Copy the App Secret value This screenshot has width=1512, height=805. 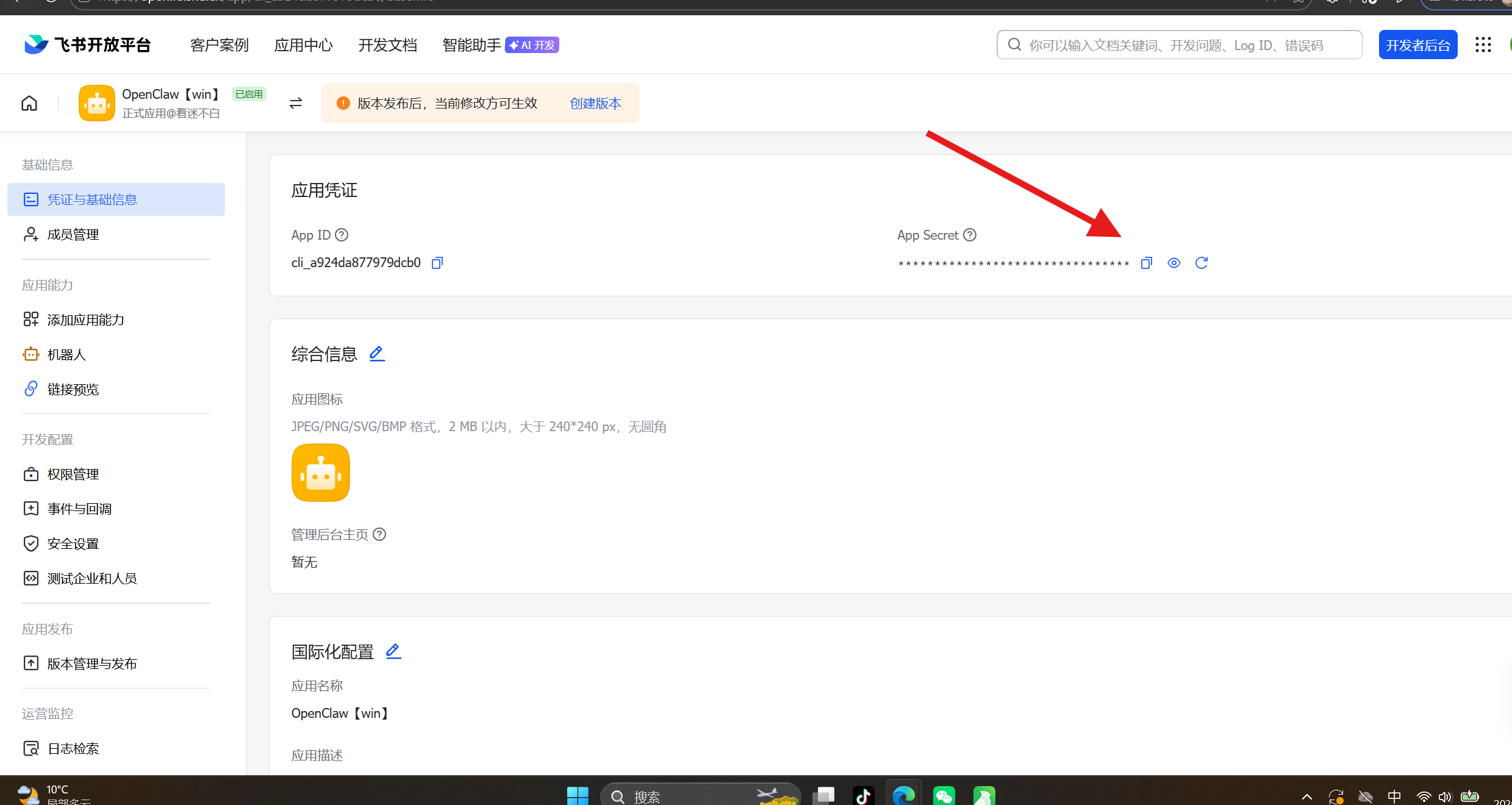[1146, 263]
